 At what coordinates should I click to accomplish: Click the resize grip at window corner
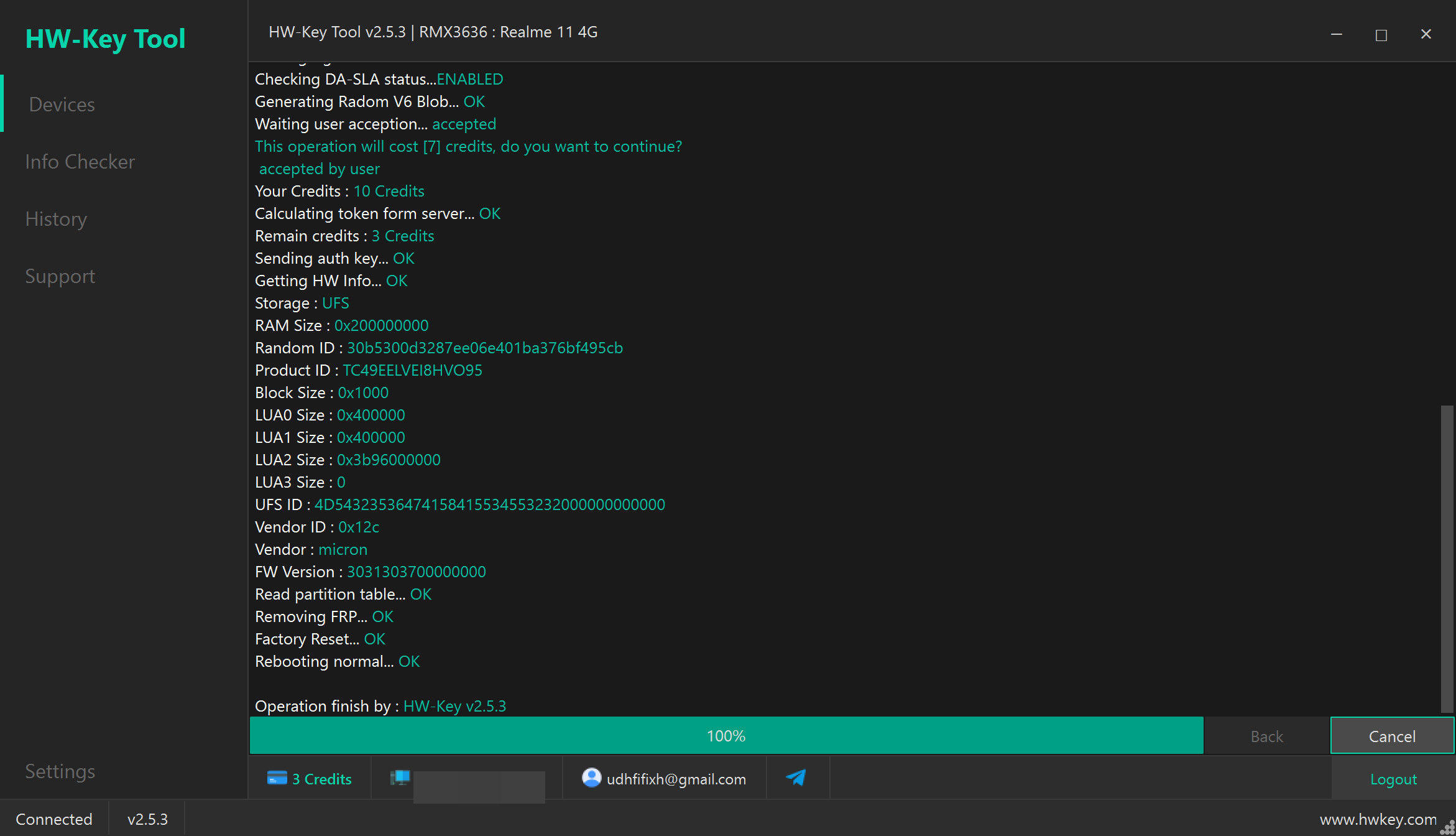[1448, 828]
